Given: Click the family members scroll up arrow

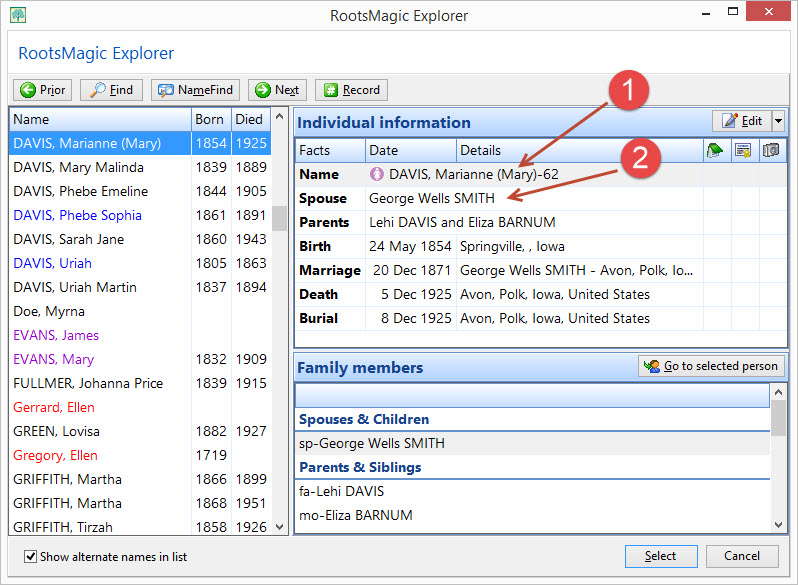Looking at the screenshot, I should (x=778, y=392).
